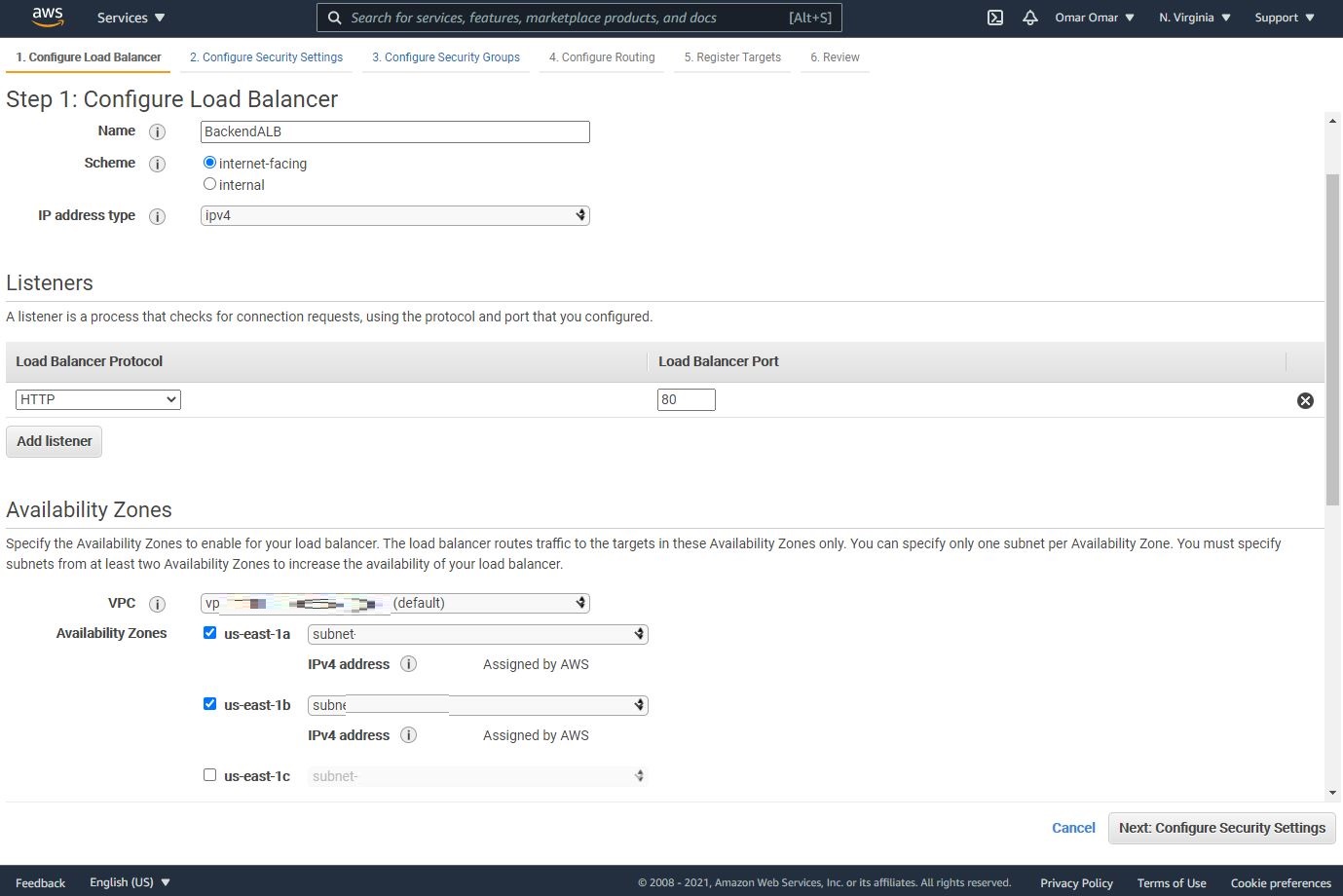Select internet-facing scheme
This screenshot has height=896, width=1343.
(209, 163)
